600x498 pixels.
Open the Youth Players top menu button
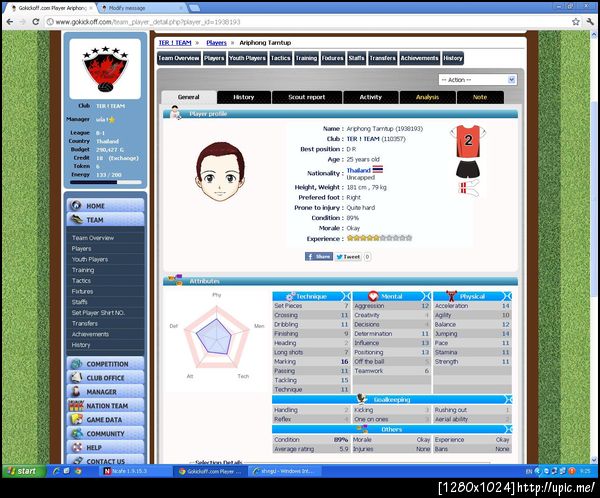tap(247, 58)
